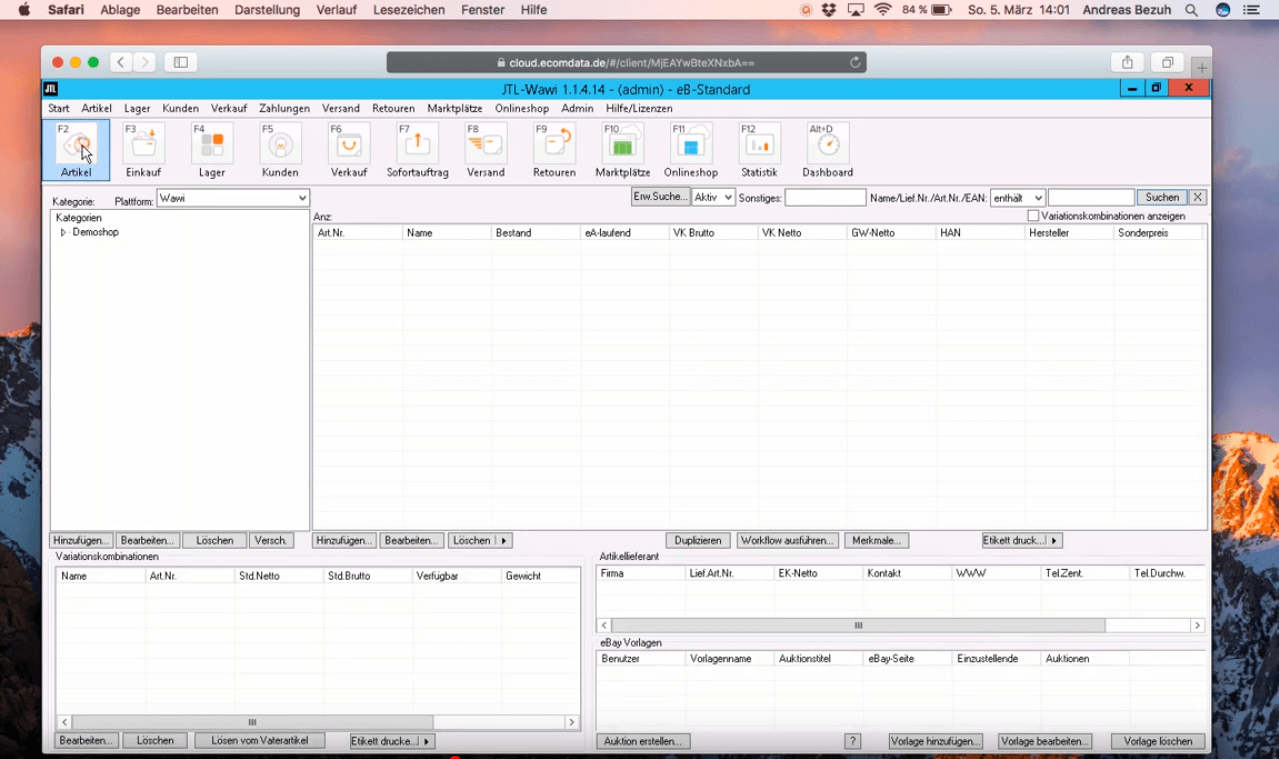Select the Verkauf toolbar icon
This screenshot has height=759, width=1279.
(349, 145)
